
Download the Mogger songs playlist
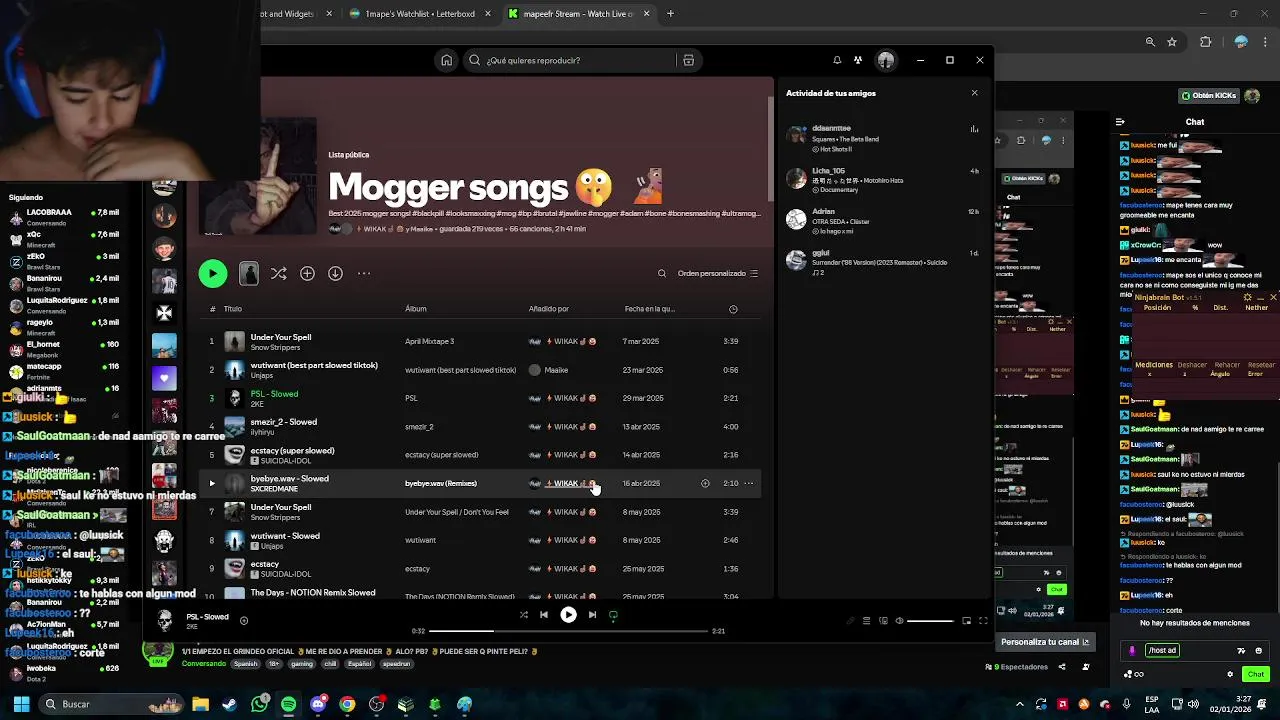coord(335,273)
